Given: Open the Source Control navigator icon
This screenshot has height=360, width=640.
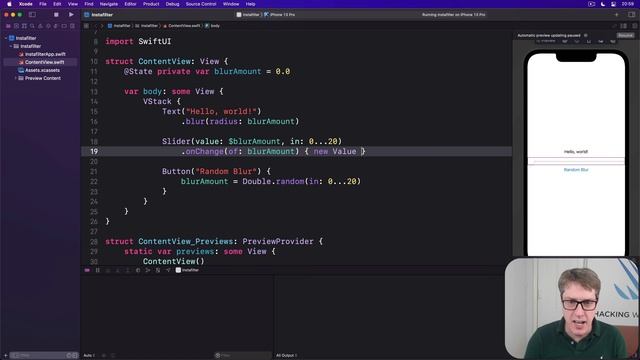Looking at the screenshot, I should [16, 26].
